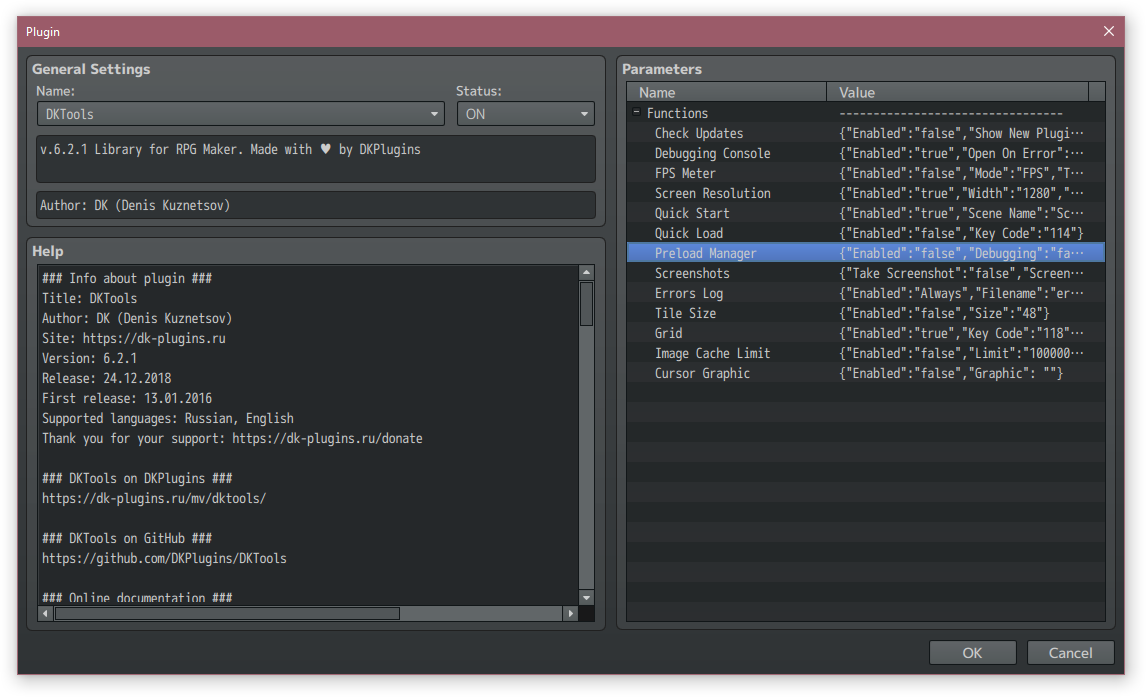Collapse the Functions parameter group
Viewport: 1146px width, 697px height.
coord(636,113)
